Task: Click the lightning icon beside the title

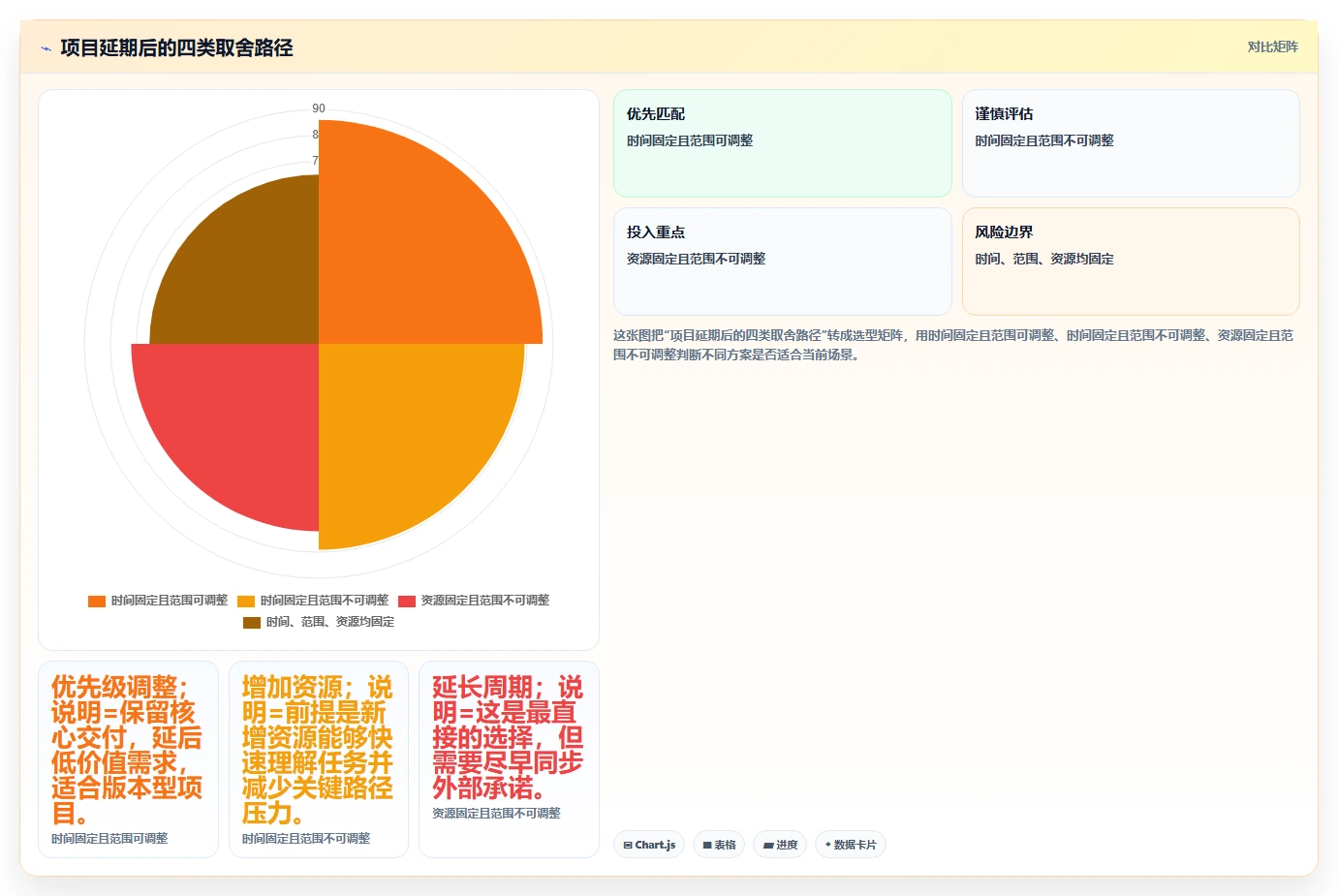Action: click(46, 48)
